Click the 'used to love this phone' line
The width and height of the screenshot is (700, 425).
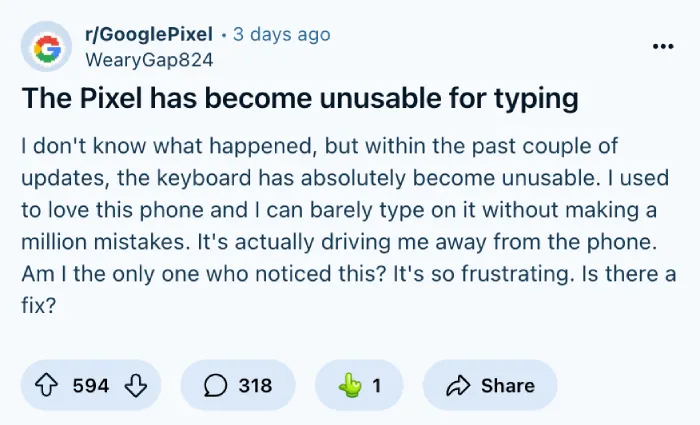(x=339, y=210)
